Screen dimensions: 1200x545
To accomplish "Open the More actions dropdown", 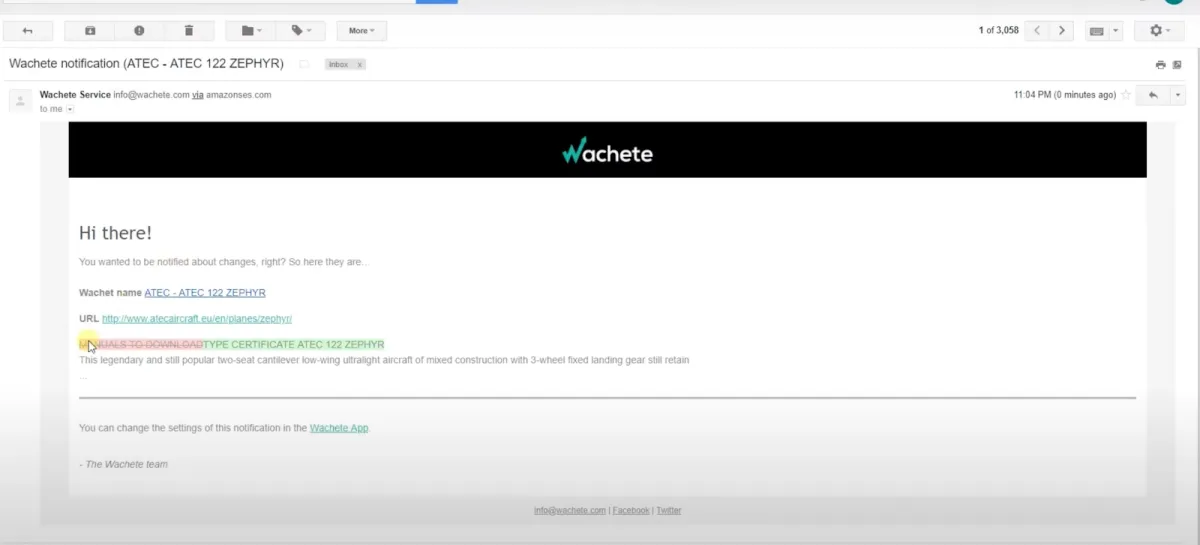I will pyautogui.click(x=362, y=31).
